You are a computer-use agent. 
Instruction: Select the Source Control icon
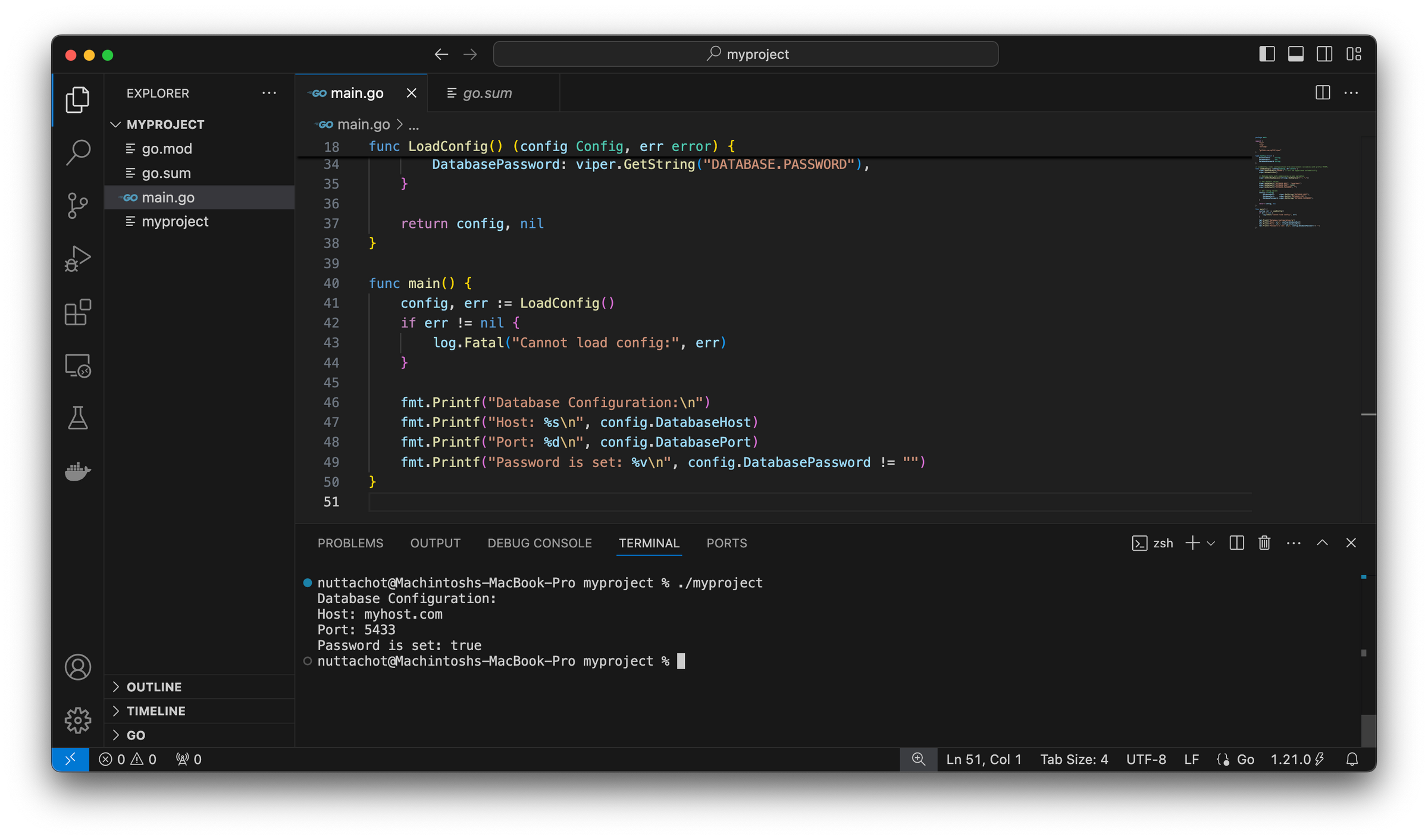click(x=78, y=205)
